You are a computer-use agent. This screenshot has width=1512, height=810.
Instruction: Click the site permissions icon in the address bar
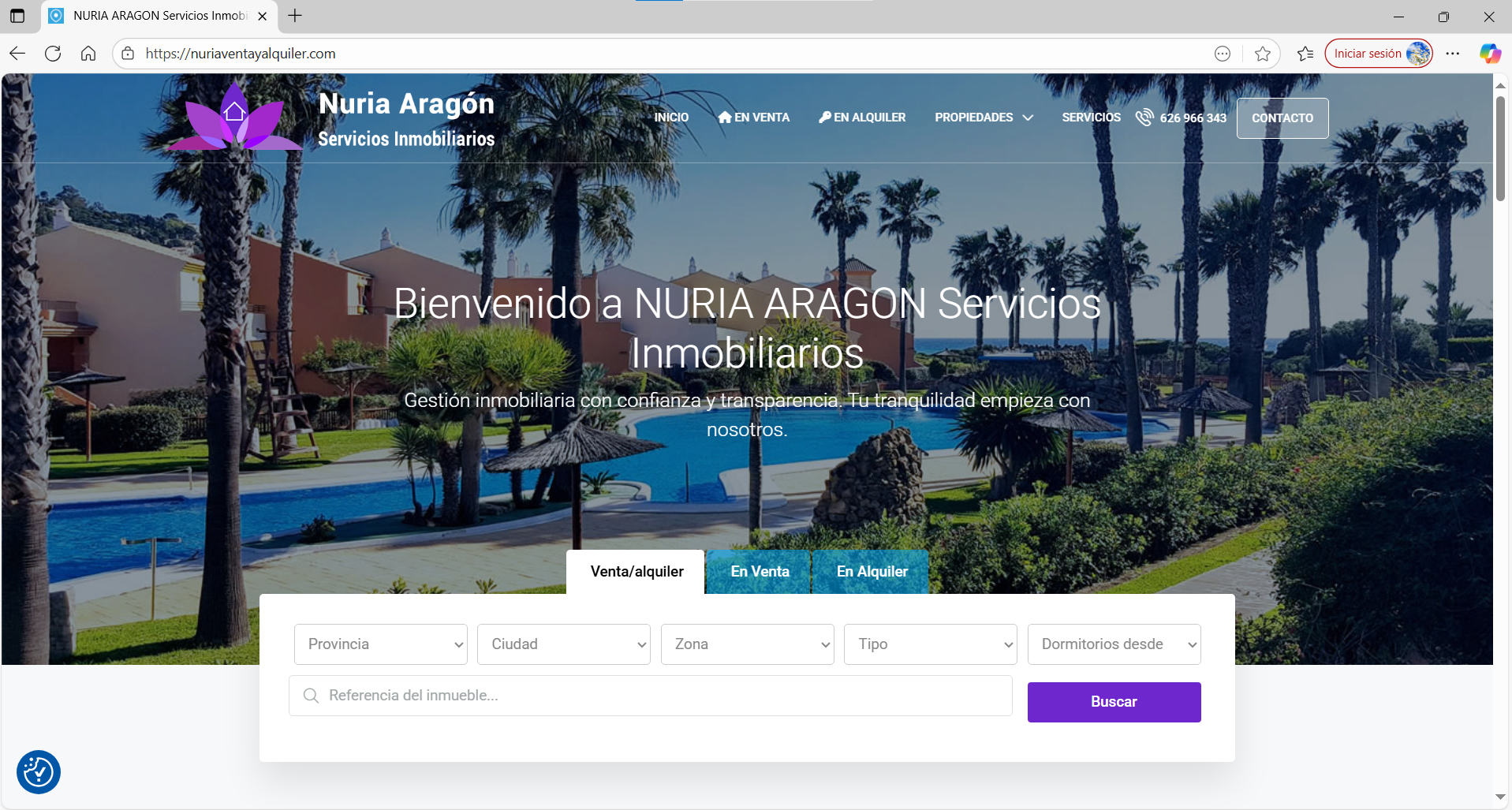coord(128,53)
